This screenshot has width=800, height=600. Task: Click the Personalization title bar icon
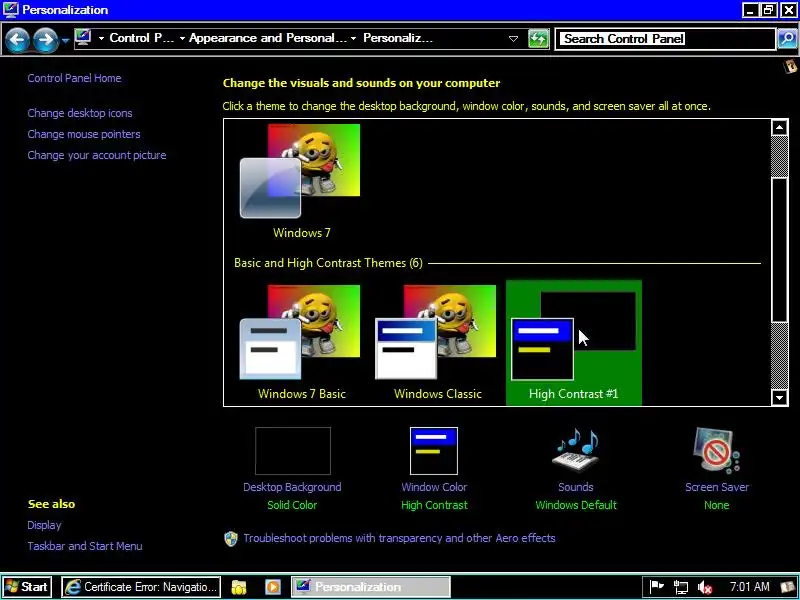[11, 10]
